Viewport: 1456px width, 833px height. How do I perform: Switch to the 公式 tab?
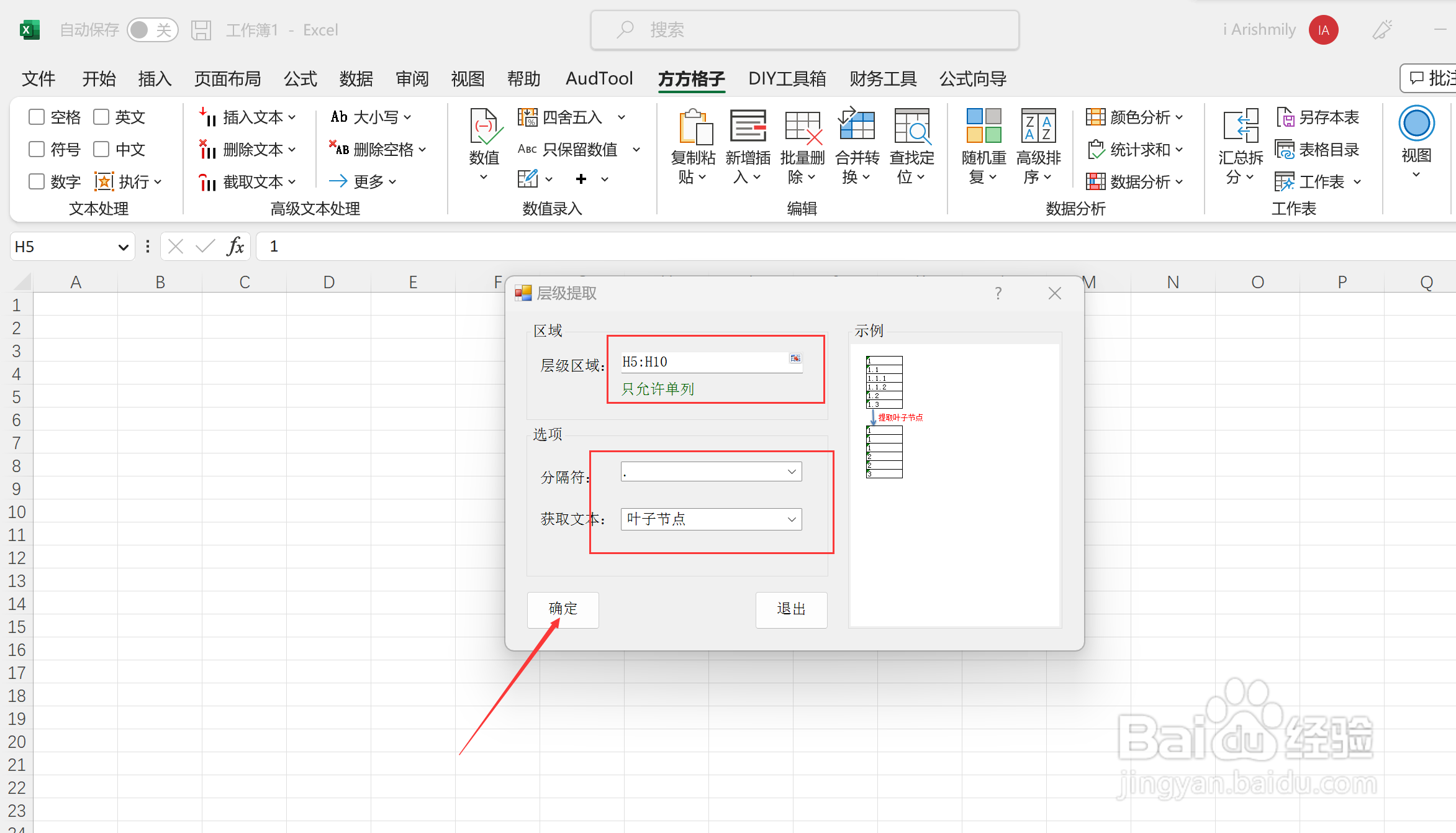click(301, 79)
